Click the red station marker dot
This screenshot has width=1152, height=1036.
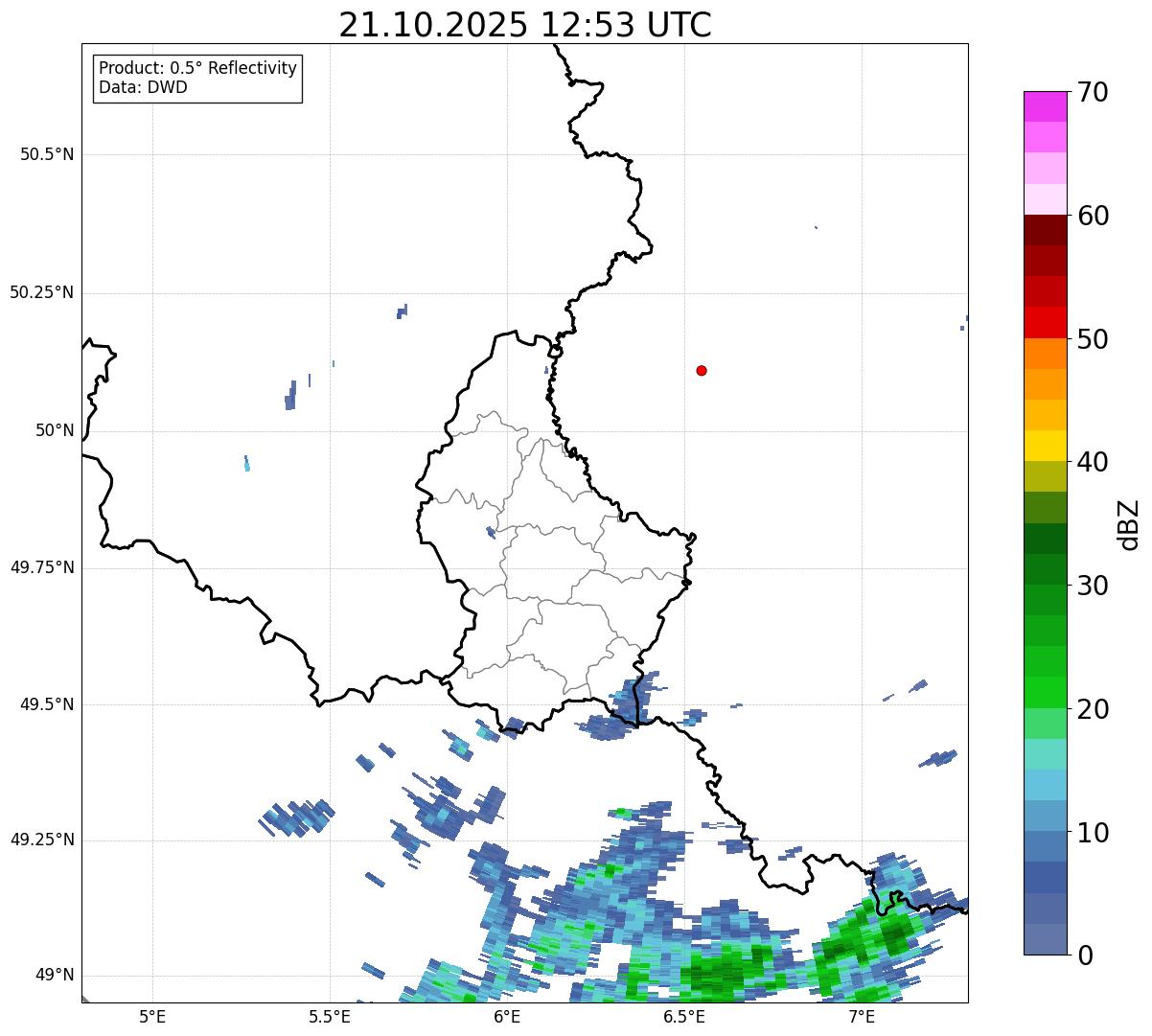pyautogui.click(x=702, y=370)
